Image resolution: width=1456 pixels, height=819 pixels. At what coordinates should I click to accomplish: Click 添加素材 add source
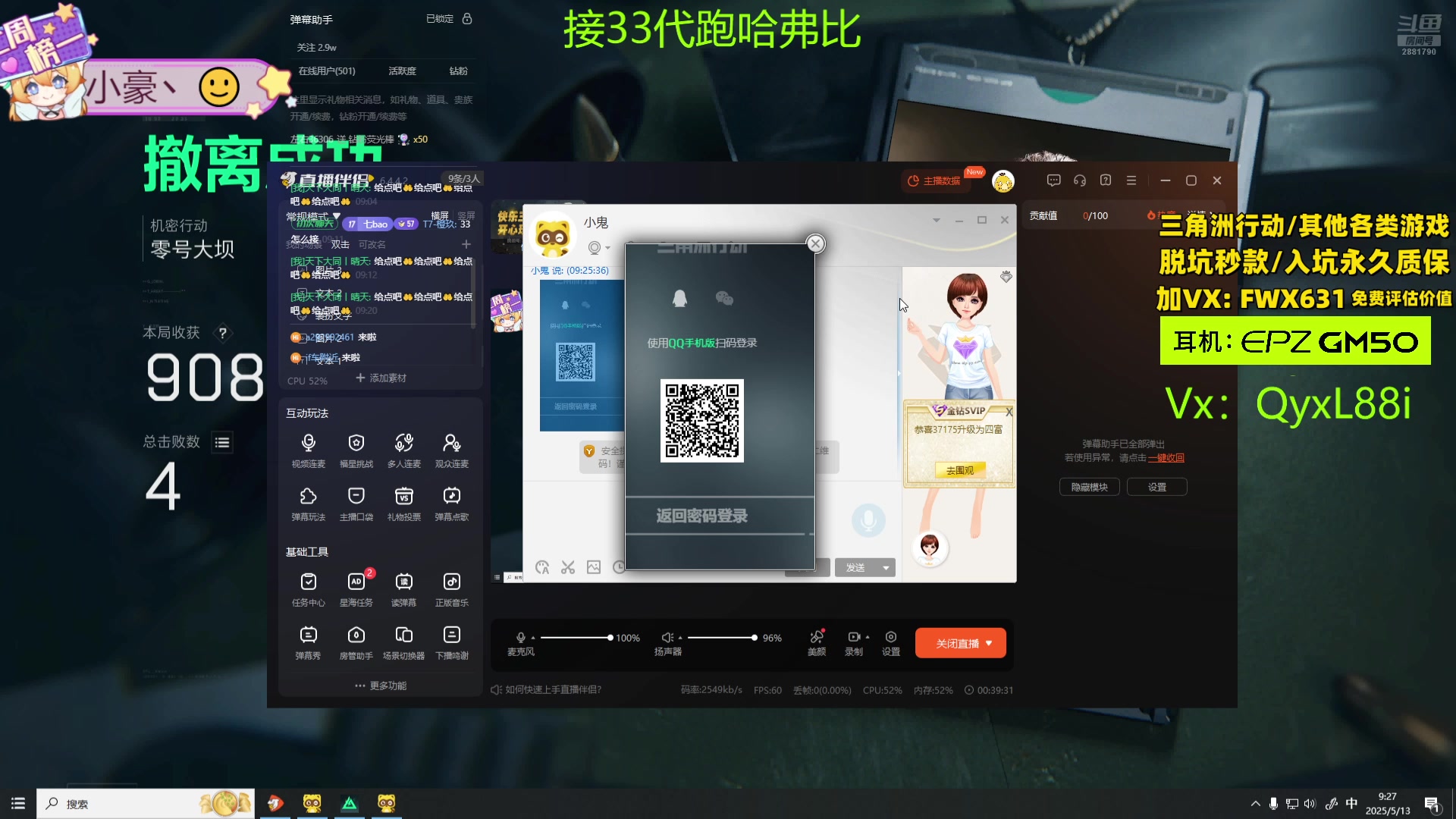pos(381,378)
